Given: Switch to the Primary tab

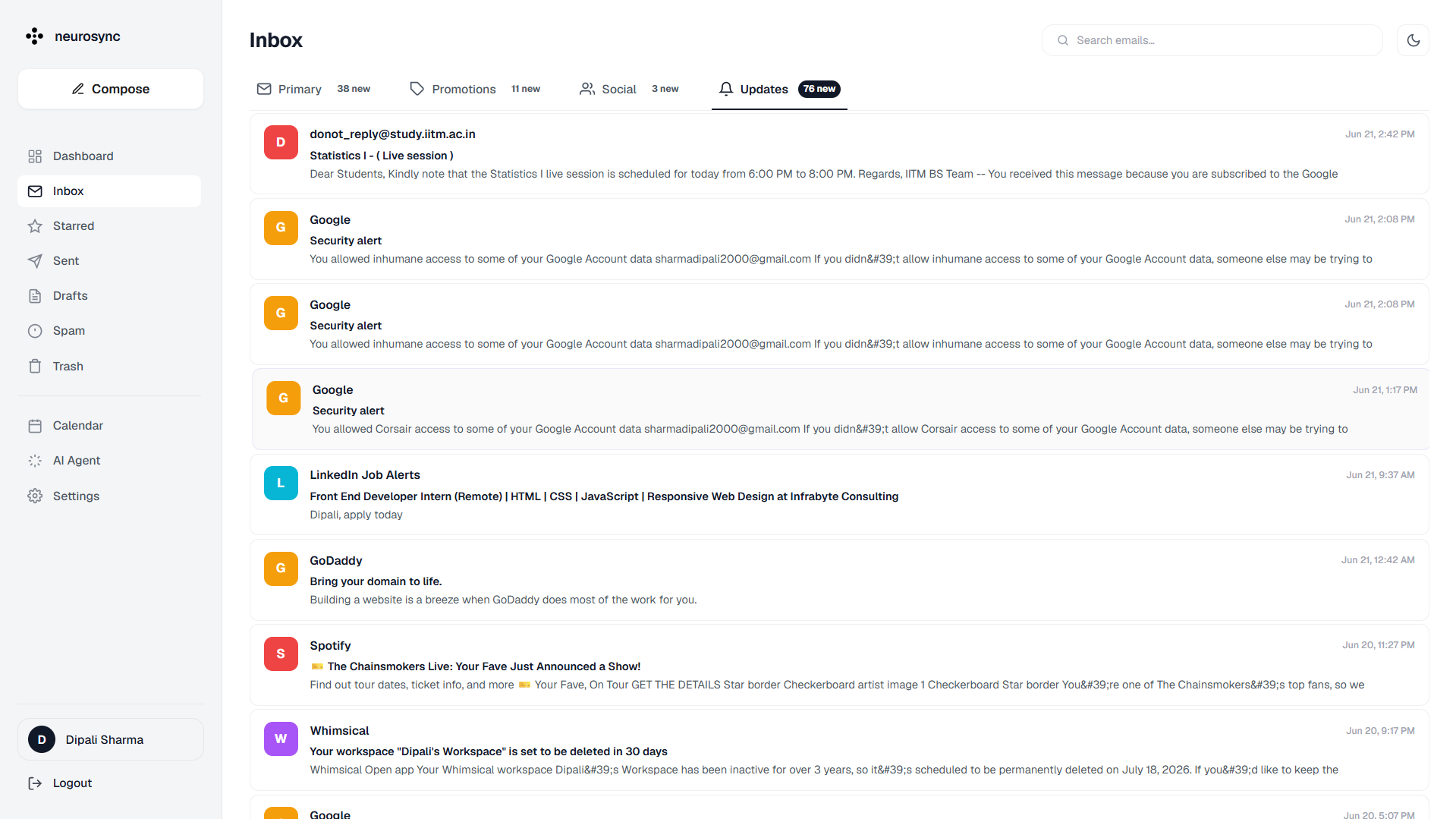Looking at the screenshot, I should point(314,89).
